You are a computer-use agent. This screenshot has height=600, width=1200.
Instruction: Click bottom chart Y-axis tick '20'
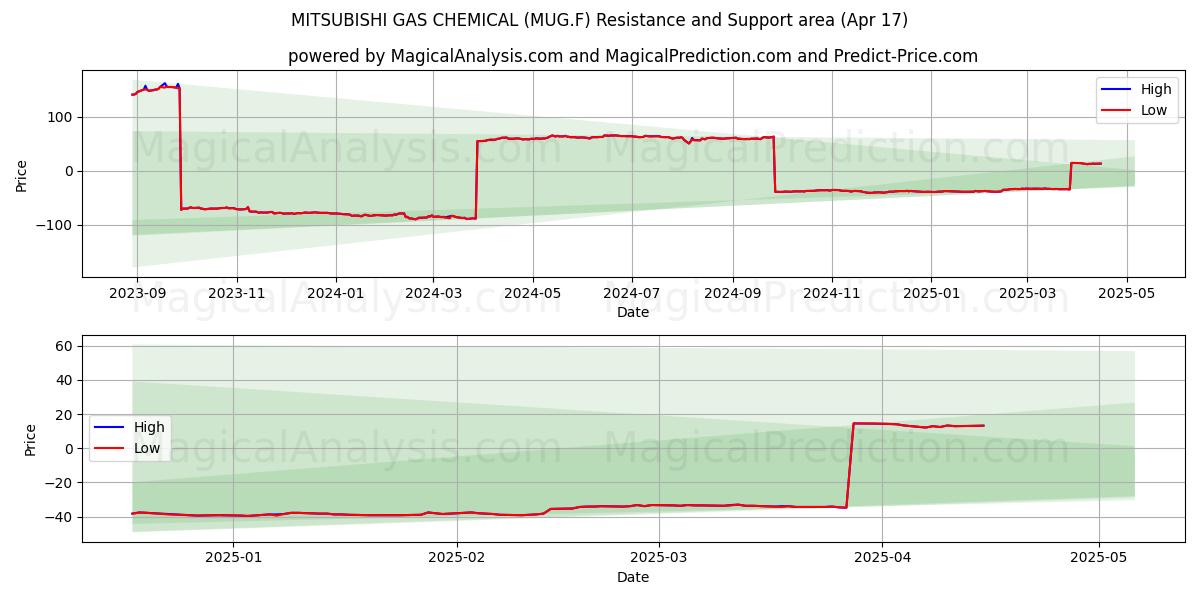click(66, 415)
